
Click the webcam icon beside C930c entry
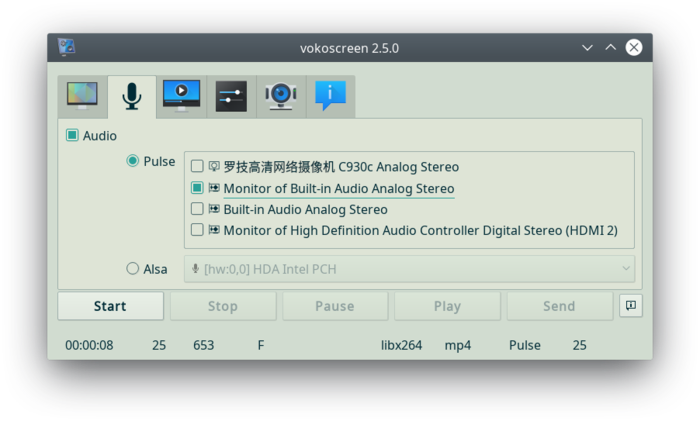[x=214, y=167]
